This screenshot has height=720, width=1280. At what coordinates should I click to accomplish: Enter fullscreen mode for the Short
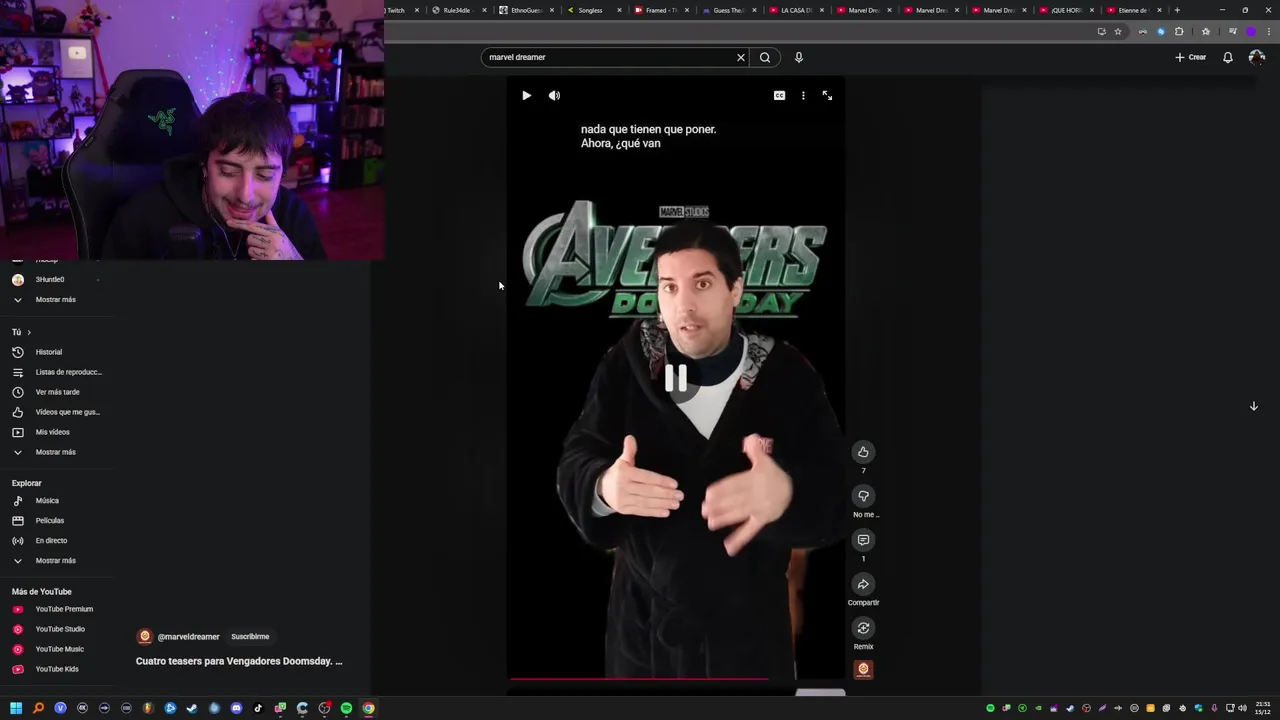coord(827,96)
